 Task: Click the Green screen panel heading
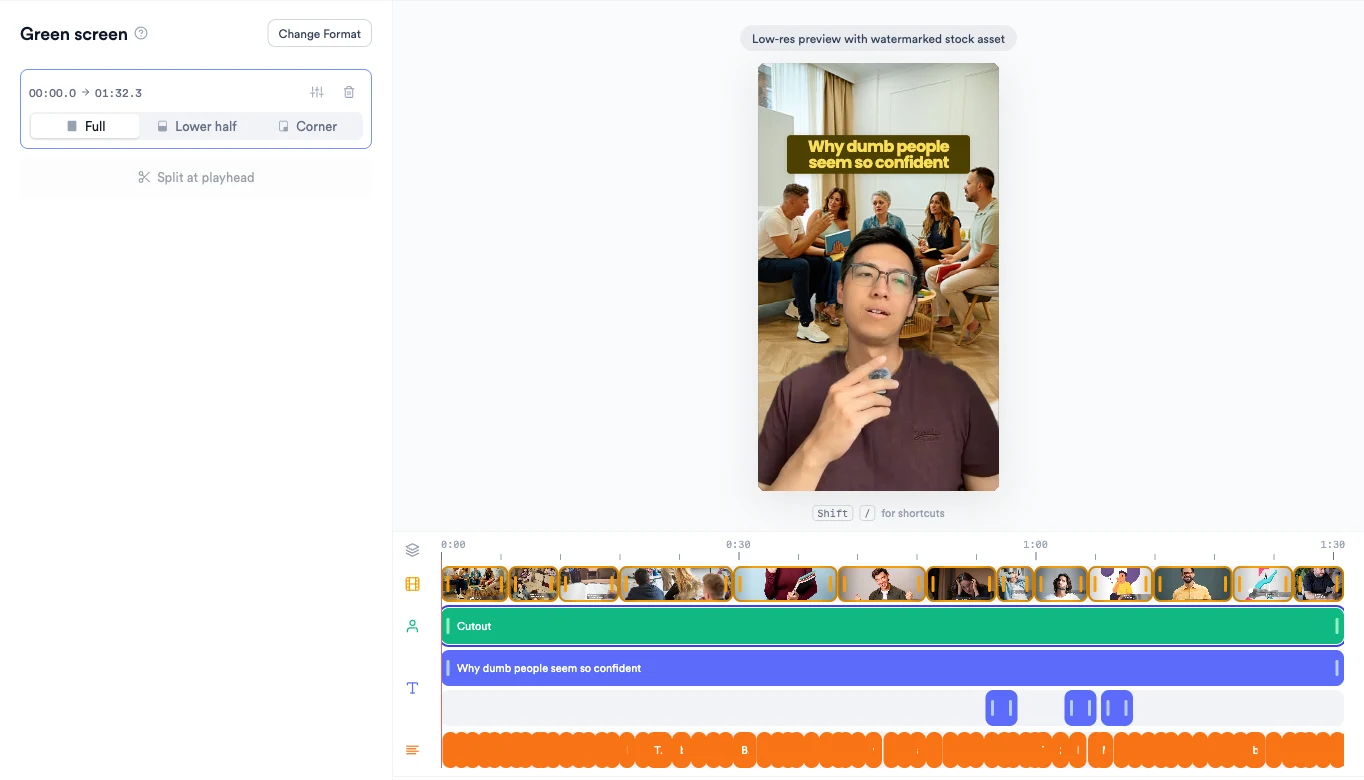(x=74, y=34)
